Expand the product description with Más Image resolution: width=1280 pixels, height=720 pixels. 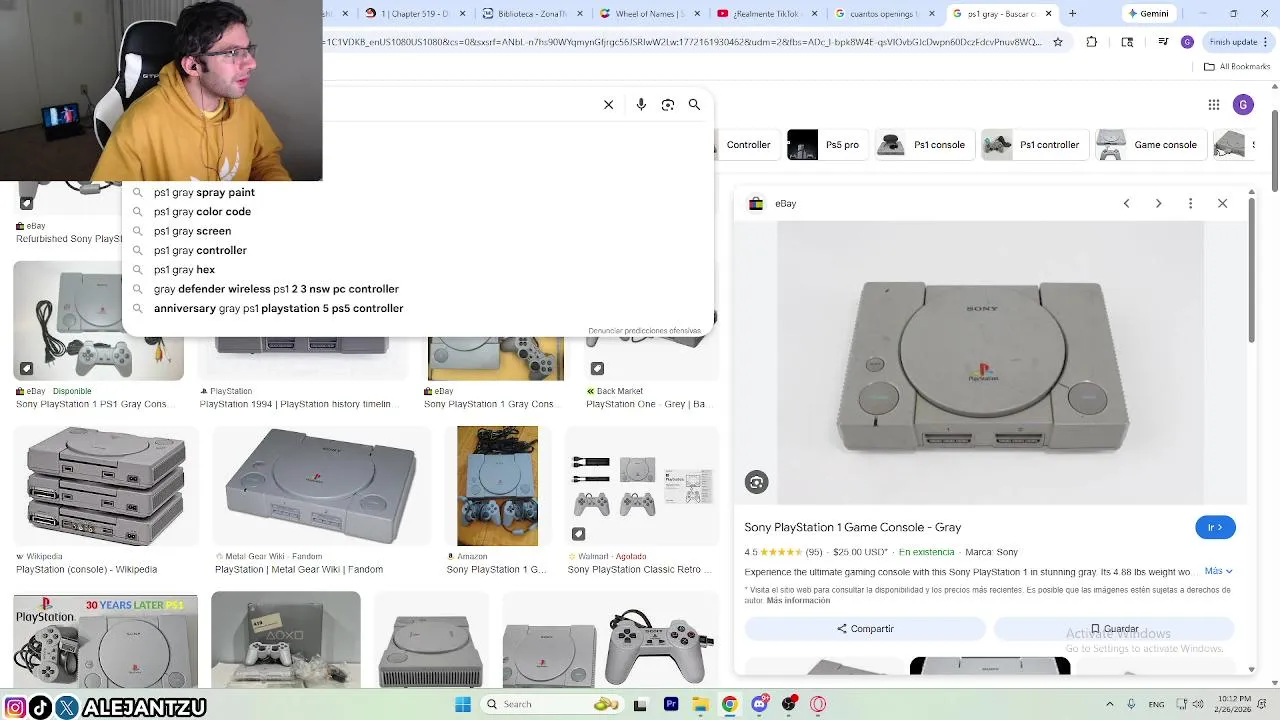coord(1218,571)
